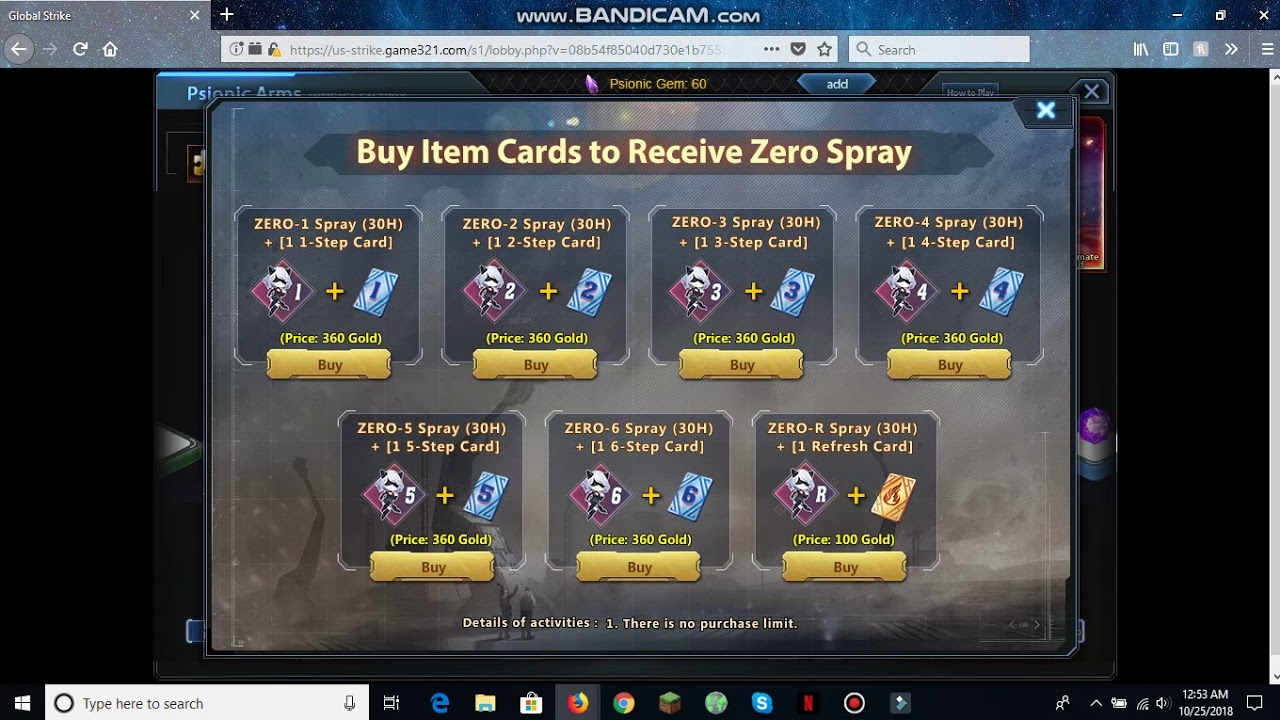The width and height of the screenshot is (1280, 720).
Task: Click the orange Refresh Card icon
Action: pyautogui.click(x=893, y=496)
